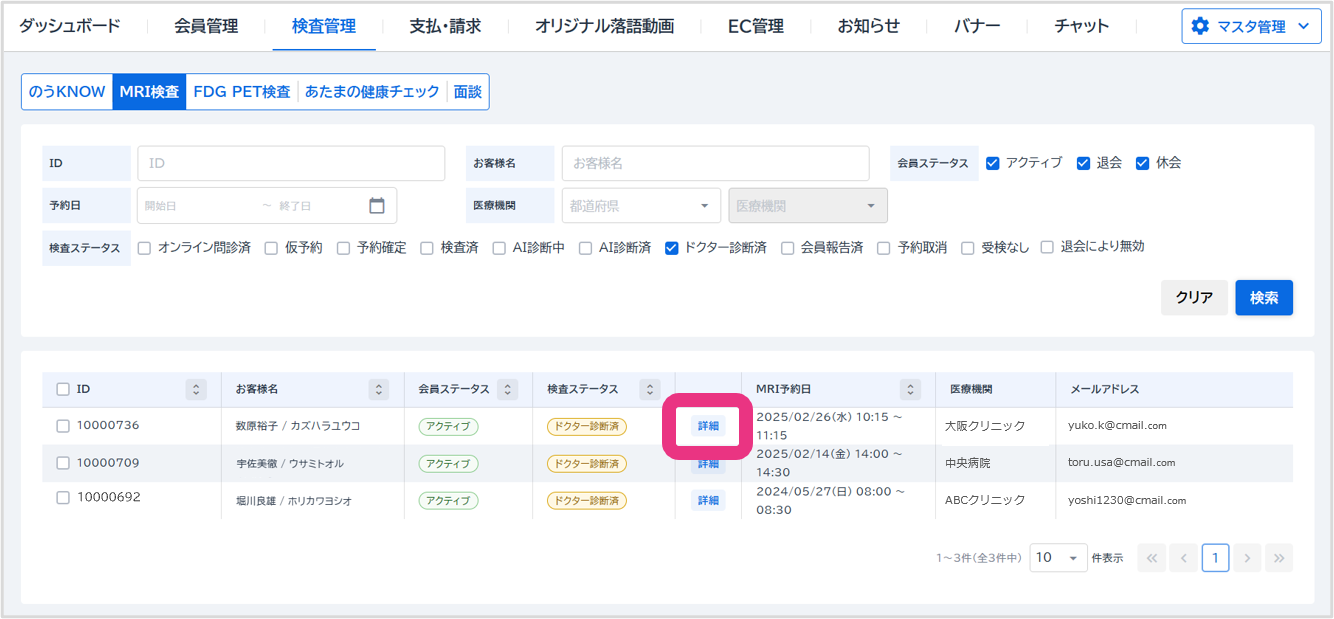Click the お客様名 search input field
The height and width of the screenshot is (619, 1334).
pos(715,163)
